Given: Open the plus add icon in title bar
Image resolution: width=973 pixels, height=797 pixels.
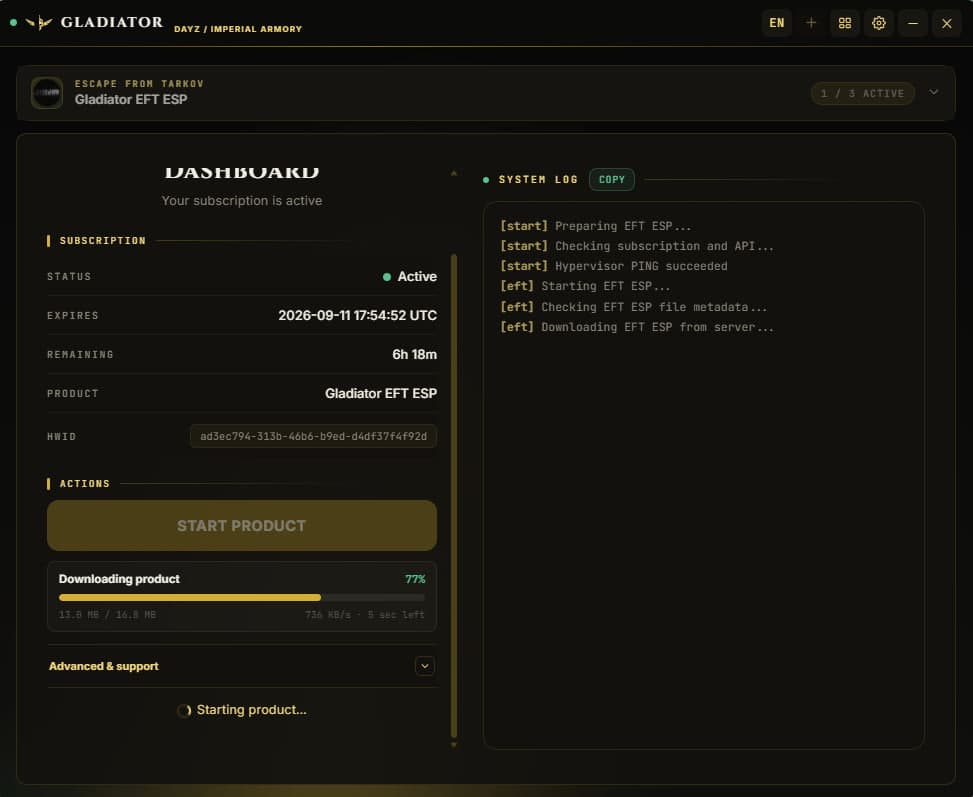Looking at the screenshot, I should coord(810,23).
